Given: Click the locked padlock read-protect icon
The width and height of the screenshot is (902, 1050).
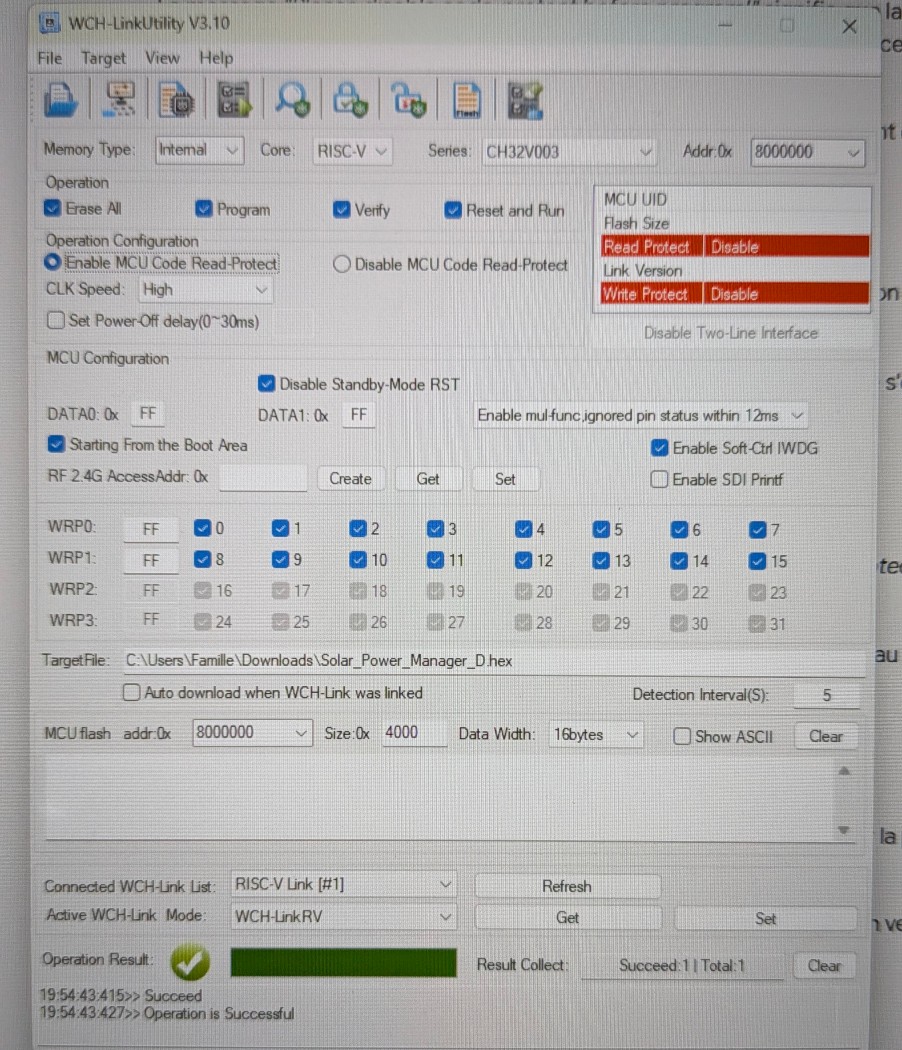Looking at the screenshot, I should coord(351,100).
